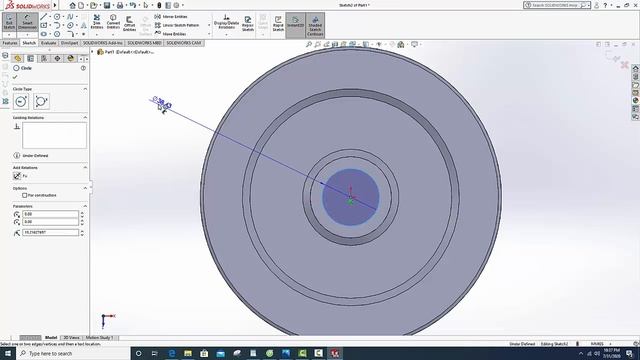Open the Options gear icon
The width and height of the screenshot is (640, 360).
pos(176,5)
